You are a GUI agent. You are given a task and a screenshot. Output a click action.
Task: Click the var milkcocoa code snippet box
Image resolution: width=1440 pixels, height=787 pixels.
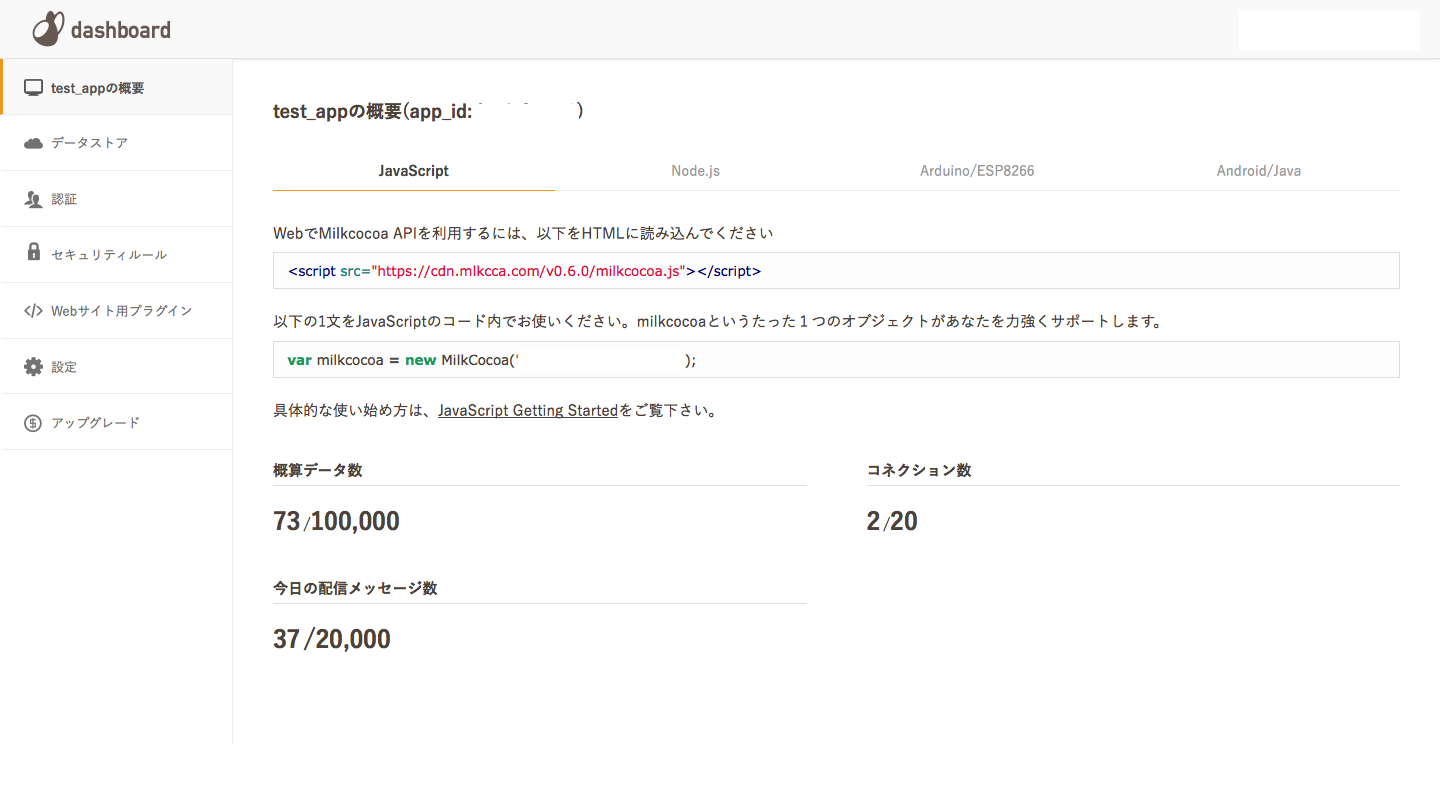coord(836,360)
